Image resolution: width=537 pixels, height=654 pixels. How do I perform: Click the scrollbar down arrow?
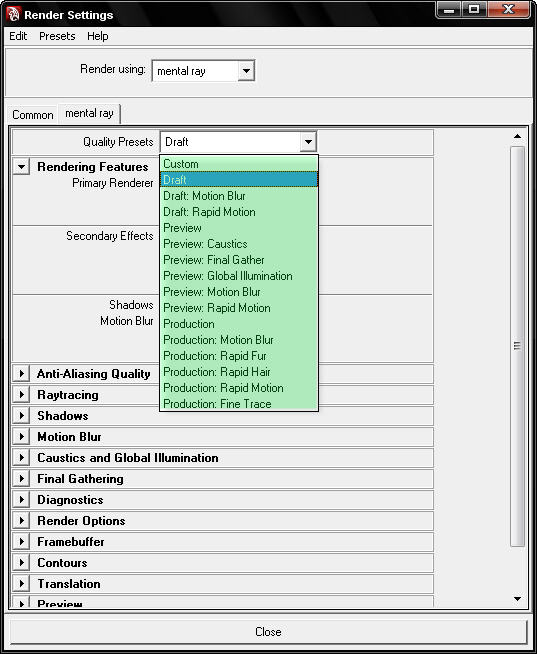click(517, 599)
